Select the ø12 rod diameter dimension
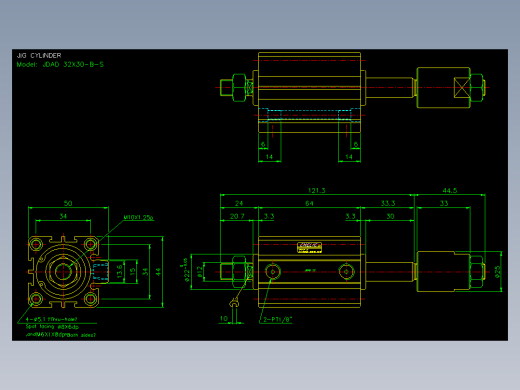This screenshot has width=520, height=390. point(200,271)
